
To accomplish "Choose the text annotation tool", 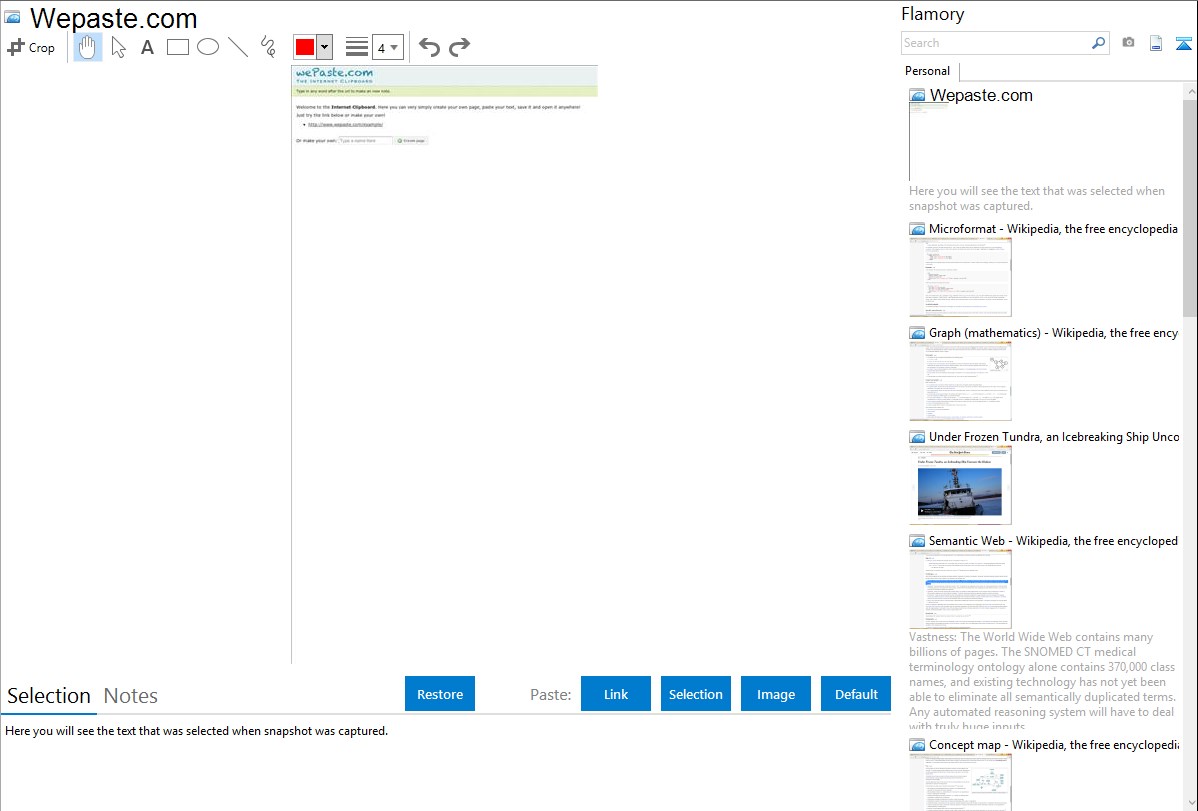I will coord(147,47).
